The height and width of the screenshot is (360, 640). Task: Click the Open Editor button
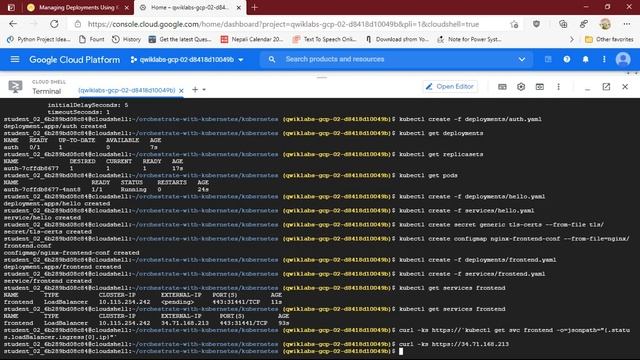coord(450,87)
